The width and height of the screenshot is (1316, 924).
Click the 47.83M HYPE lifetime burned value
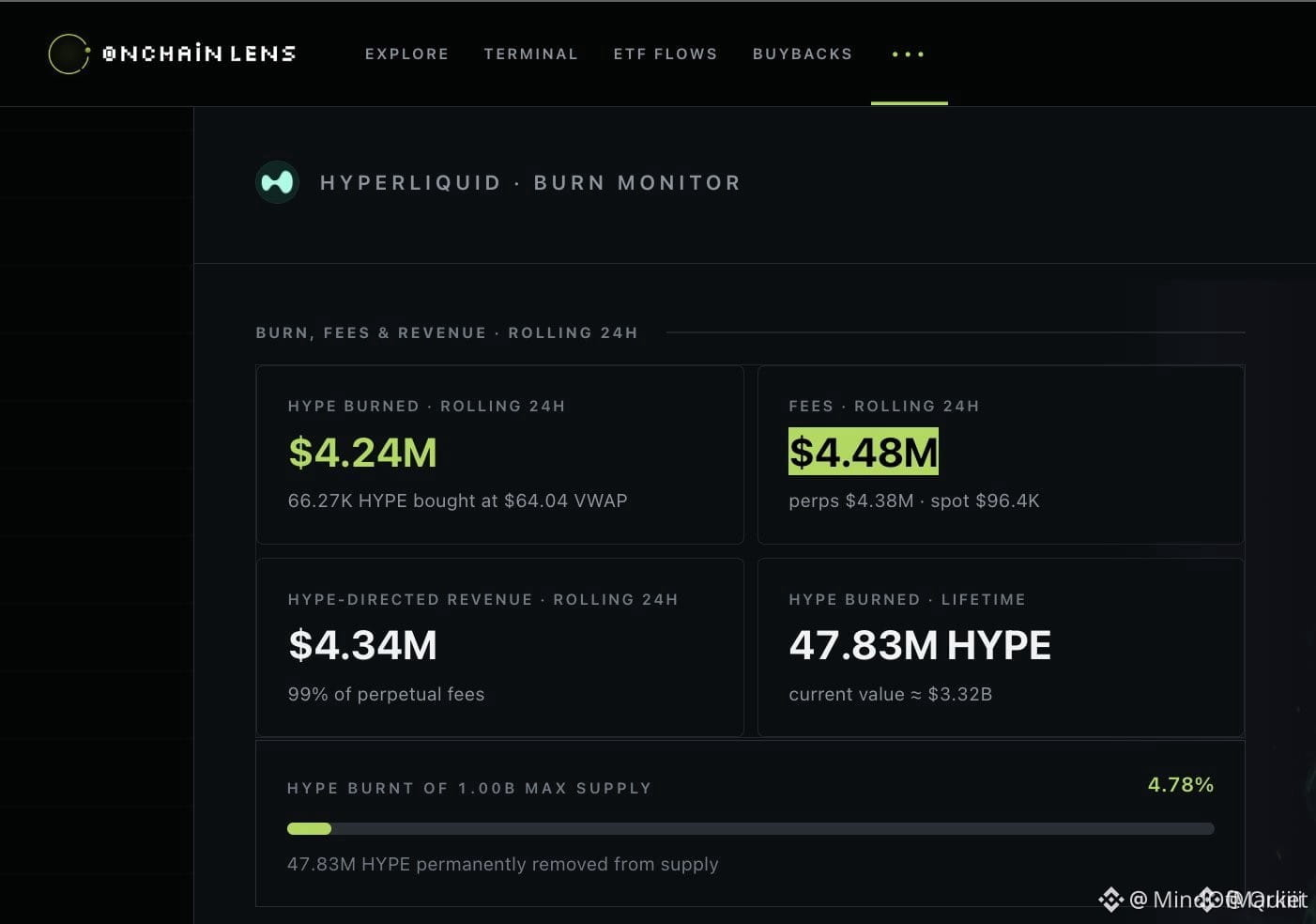click(920, 645)
